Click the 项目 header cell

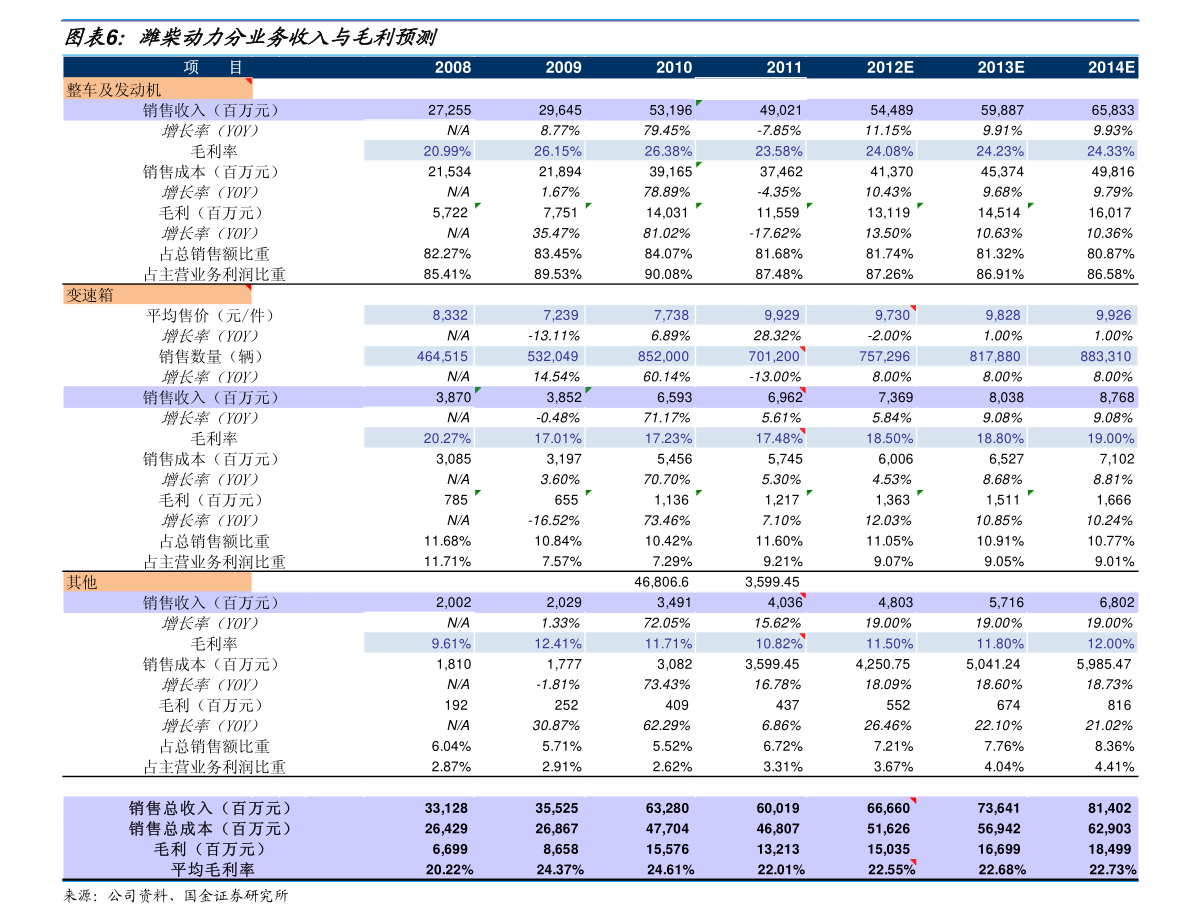click(x=213, y=68)
